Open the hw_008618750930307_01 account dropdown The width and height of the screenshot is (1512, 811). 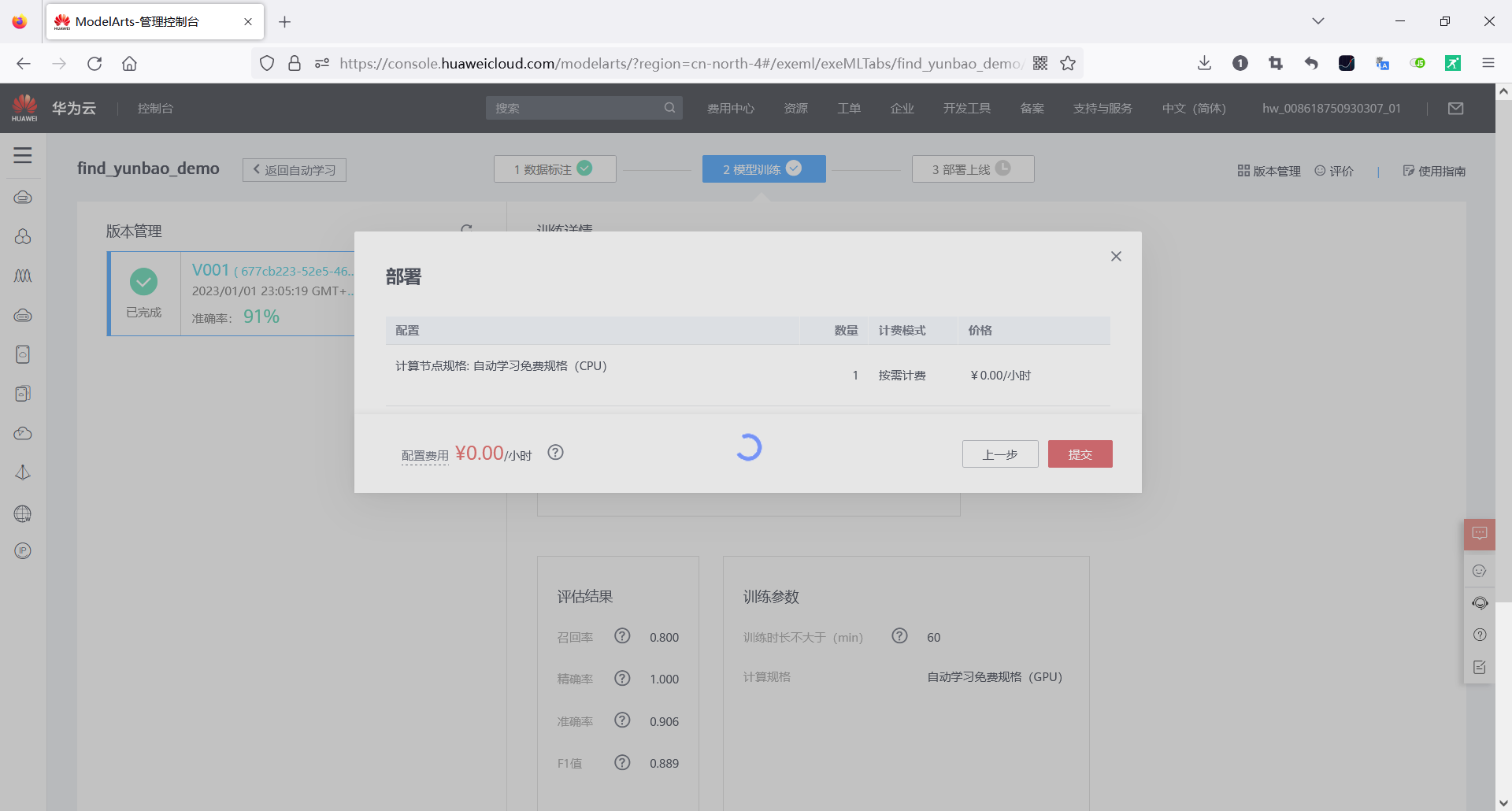pos(1331,108)
